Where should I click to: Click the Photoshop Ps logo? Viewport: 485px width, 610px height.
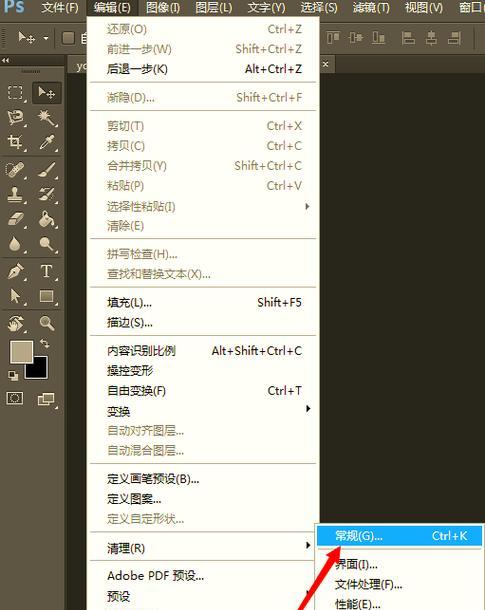click(x=14, y=7)
